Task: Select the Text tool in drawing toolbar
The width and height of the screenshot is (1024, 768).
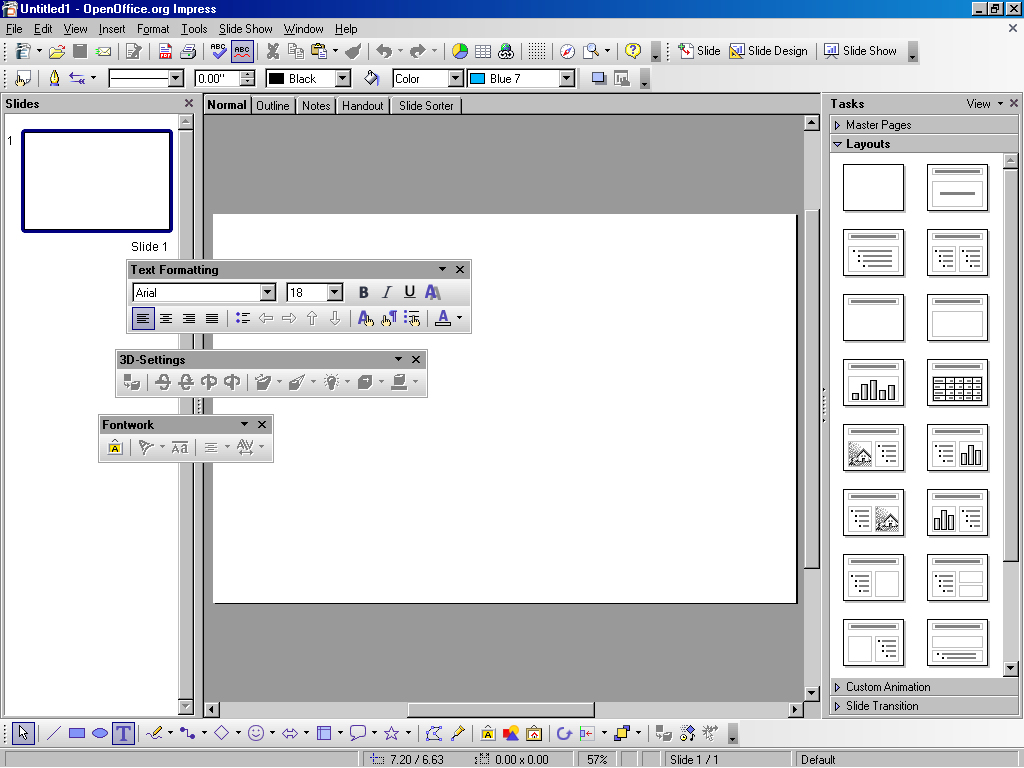Action: click(123, 734)
